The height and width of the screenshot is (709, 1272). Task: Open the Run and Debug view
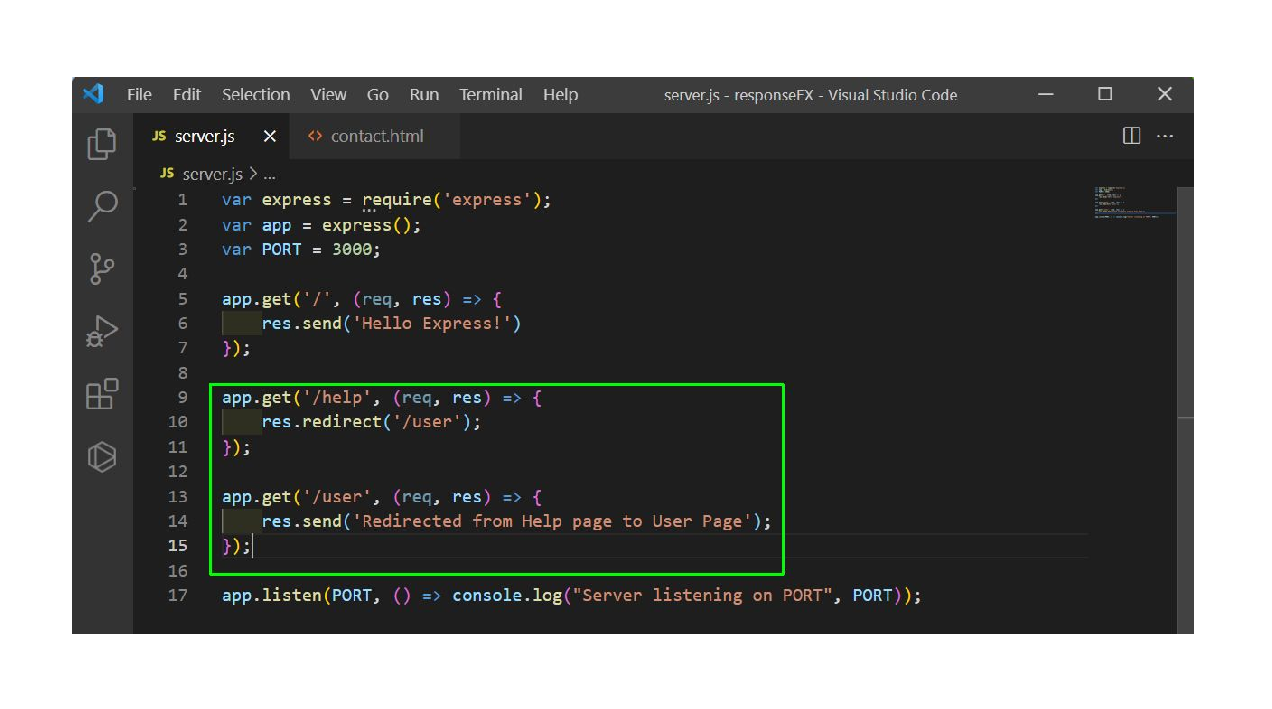pyautogui.click(x=102, y=331)
